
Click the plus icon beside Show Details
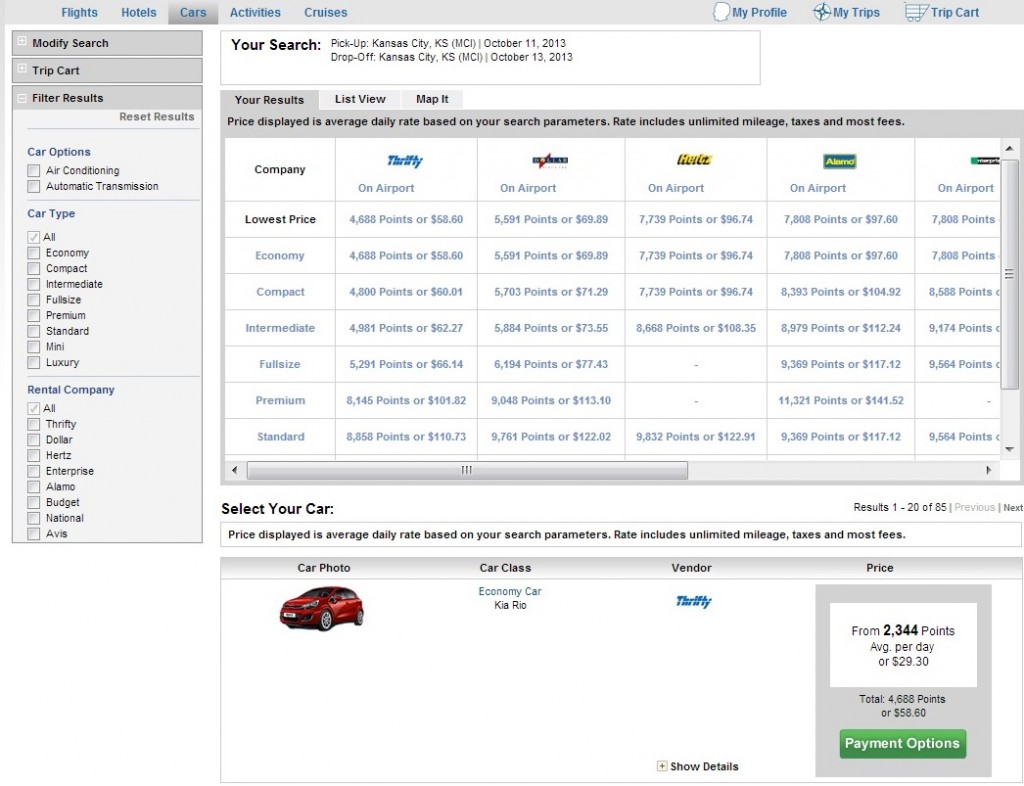[662, 766]
